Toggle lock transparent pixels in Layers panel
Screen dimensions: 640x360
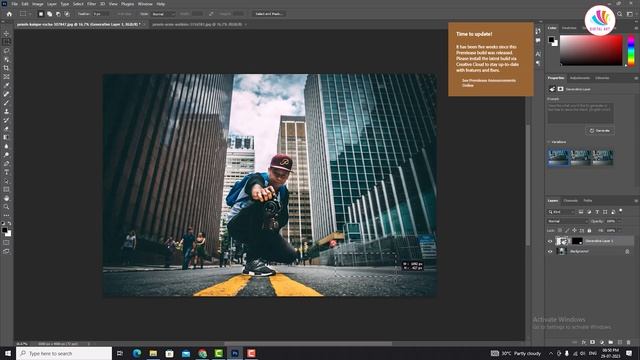coord(560,231)
